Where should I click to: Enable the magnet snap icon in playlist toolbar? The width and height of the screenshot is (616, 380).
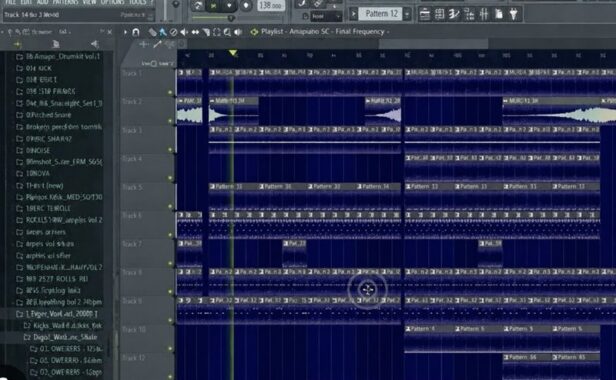tap(136, 32)
